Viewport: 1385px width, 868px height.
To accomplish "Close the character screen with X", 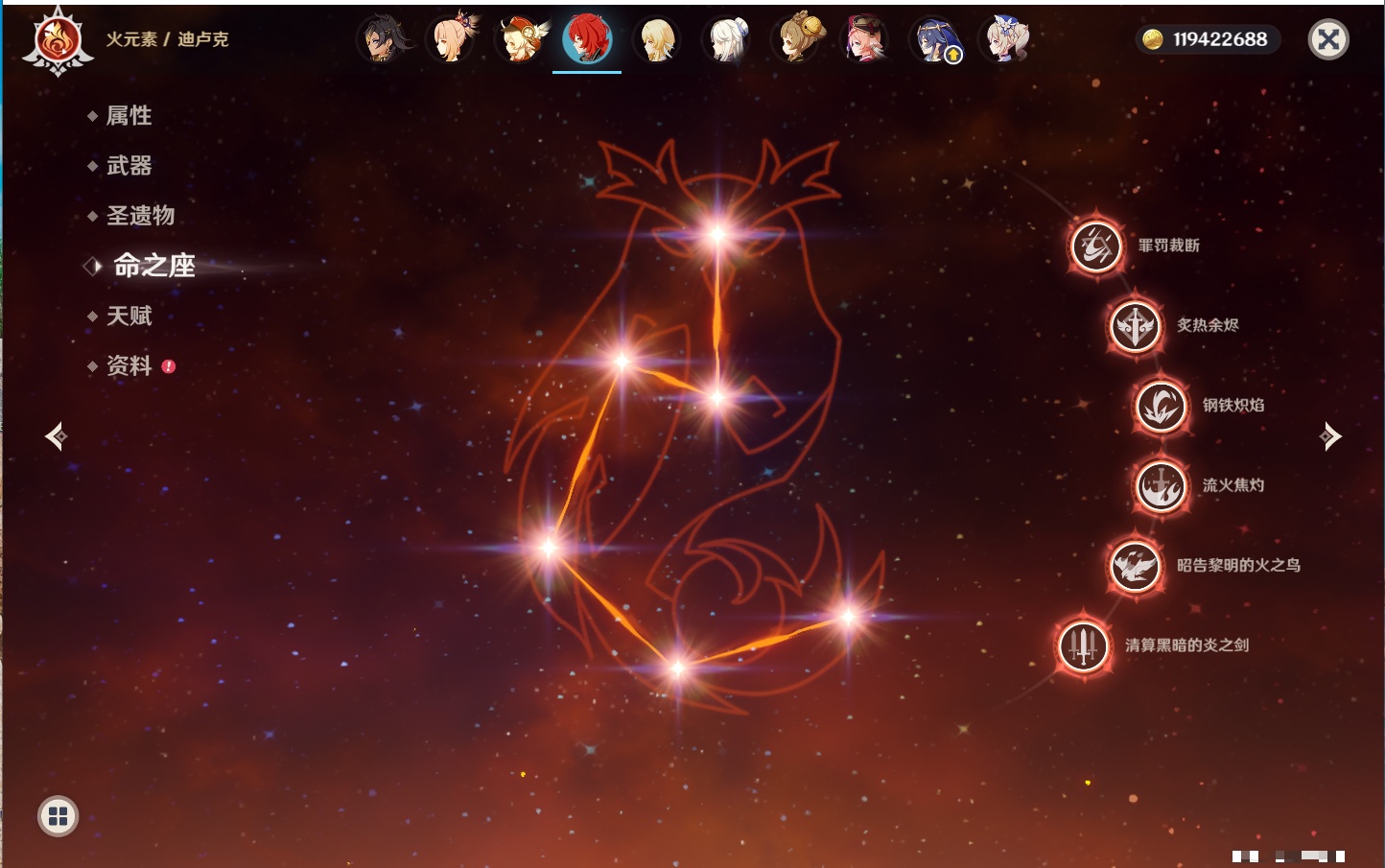I will coord(1328,39).
